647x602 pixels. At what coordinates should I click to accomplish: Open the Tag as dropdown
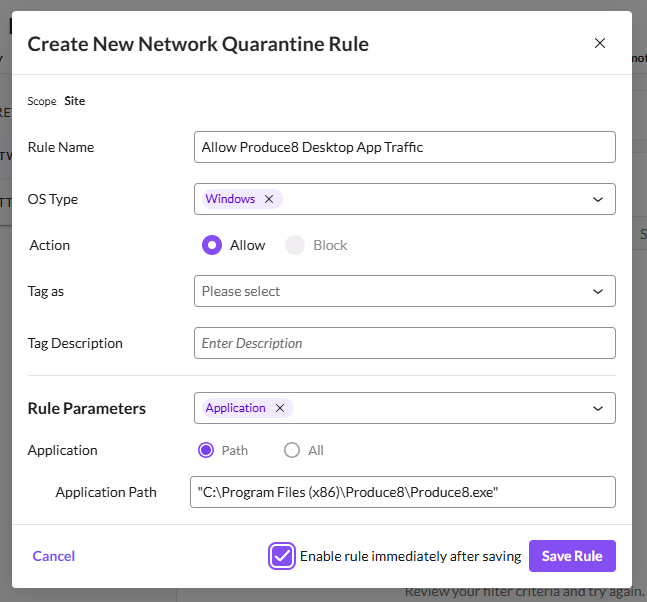[x=404, y=291]
